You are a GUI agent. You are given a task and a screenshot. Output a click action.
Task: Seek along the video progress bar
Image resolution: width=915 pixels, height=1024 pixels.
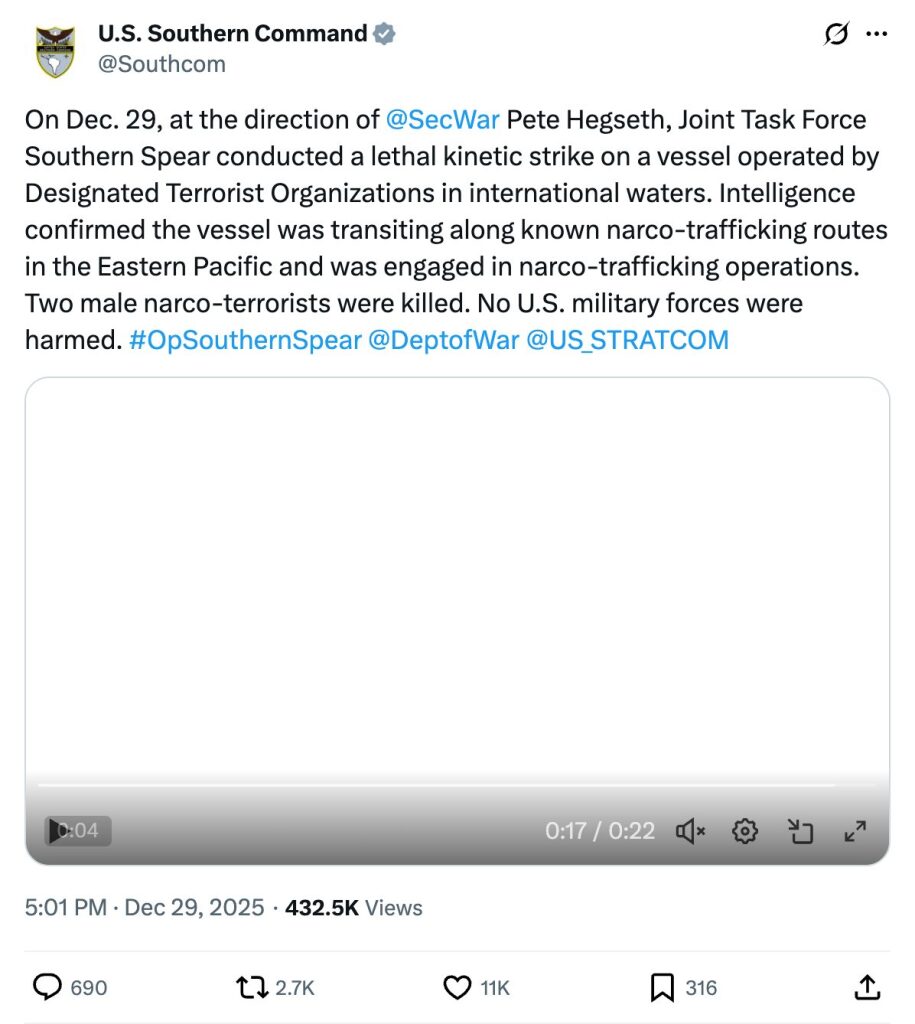click(x=436, y=786)
